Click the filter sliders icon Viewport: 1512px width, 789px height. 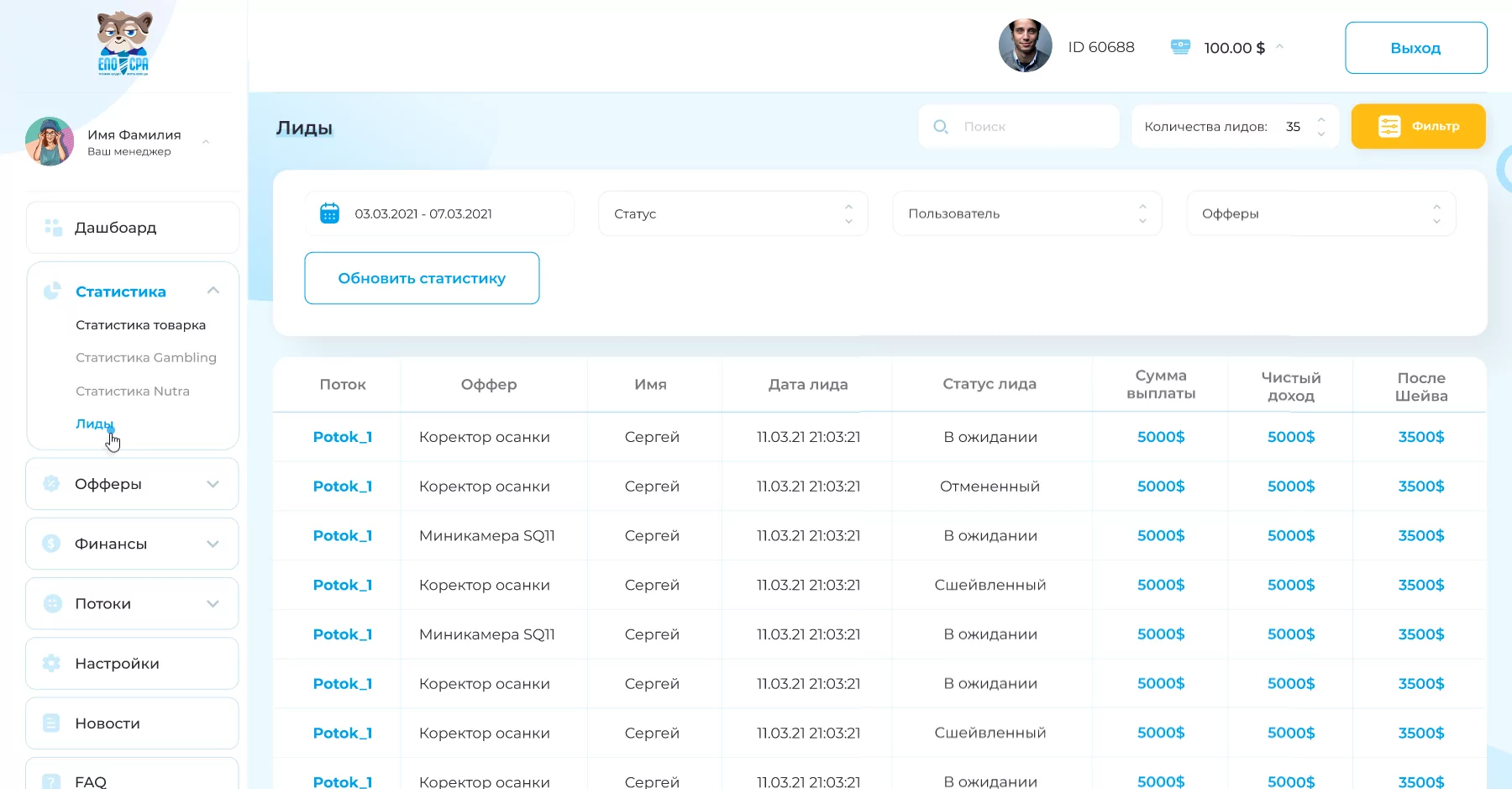(x=1389, y=126)
